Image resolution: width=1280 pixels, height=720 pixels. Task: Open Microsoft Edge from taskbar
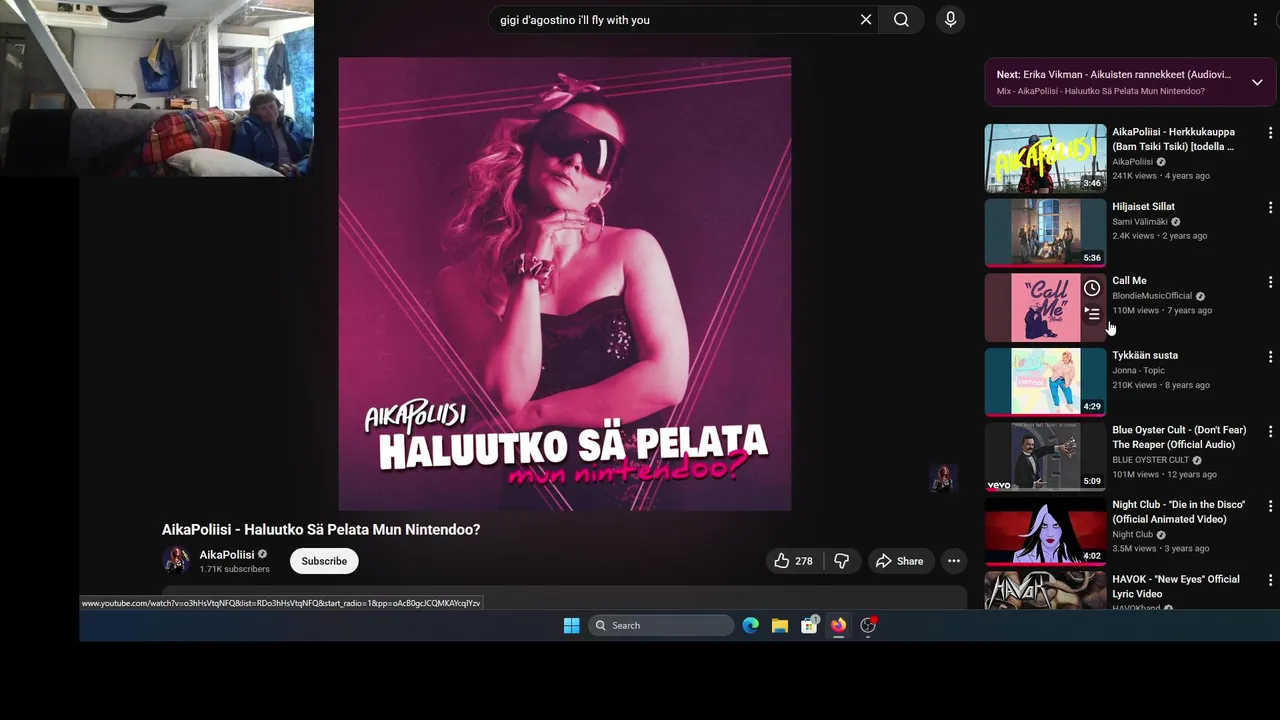point(751,625)
